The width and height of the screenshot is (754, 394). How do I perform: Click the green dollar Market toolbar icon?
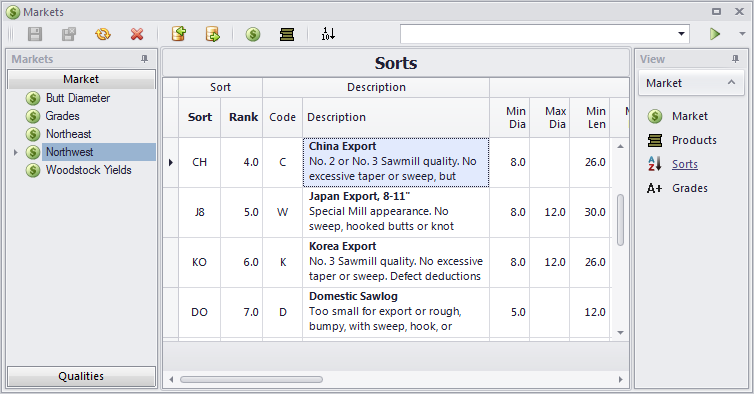click(253, 34)
